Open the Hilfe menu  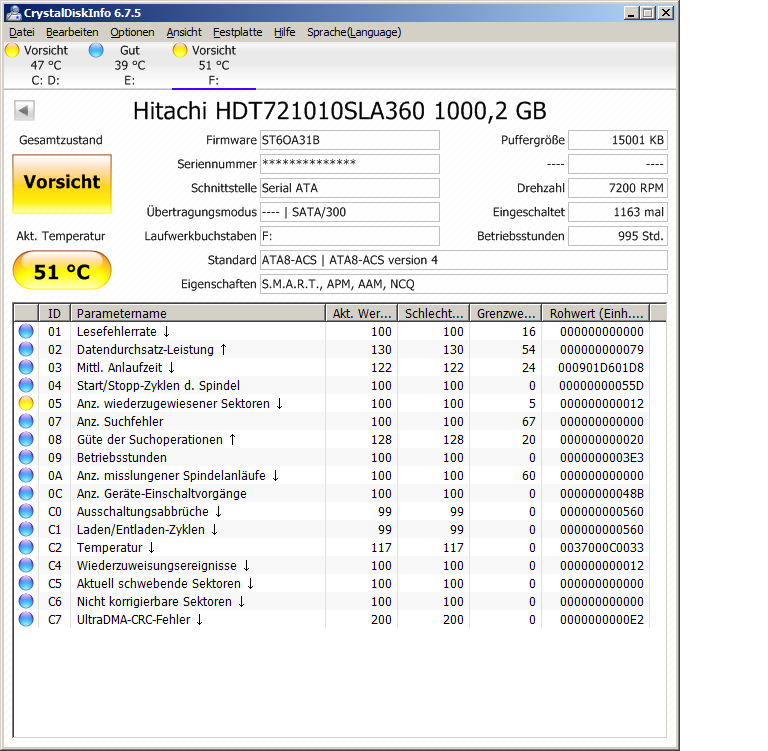(x=285, y=32)
